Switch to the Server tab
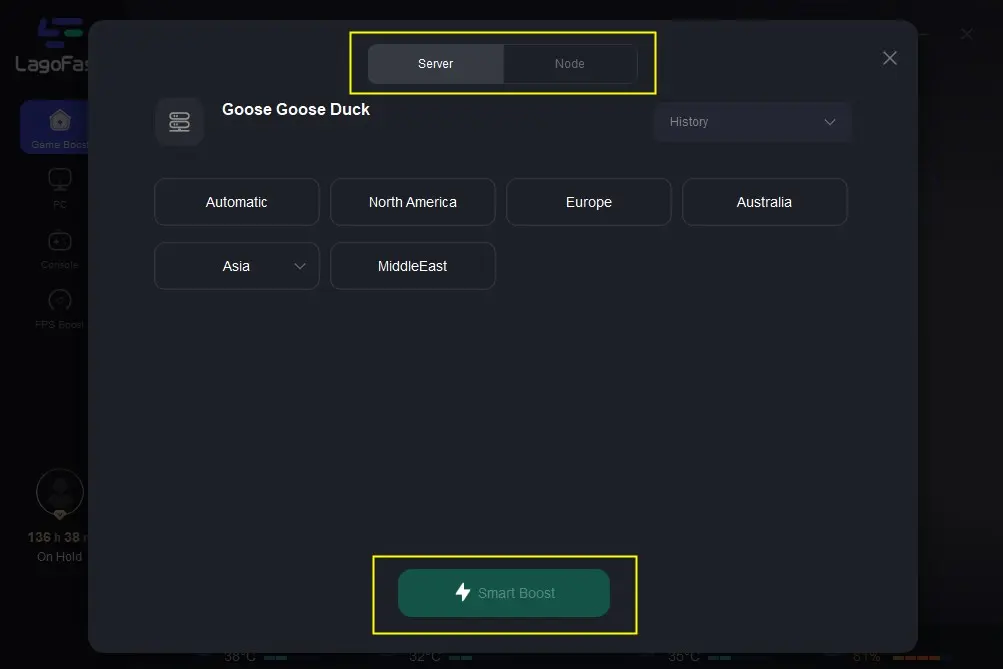1003x669 pixels. pos(436,64)
